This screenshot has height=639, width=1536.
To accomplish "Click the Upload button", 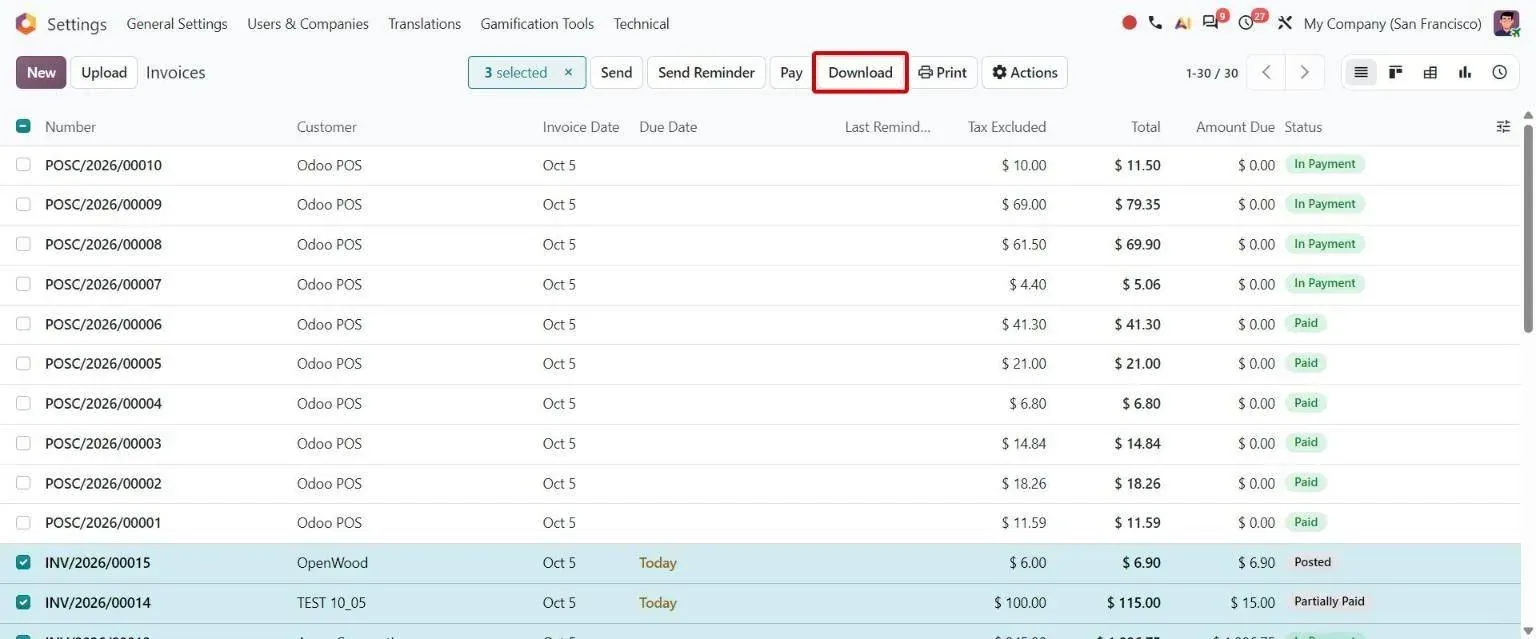I will click(x=104, y=72).
